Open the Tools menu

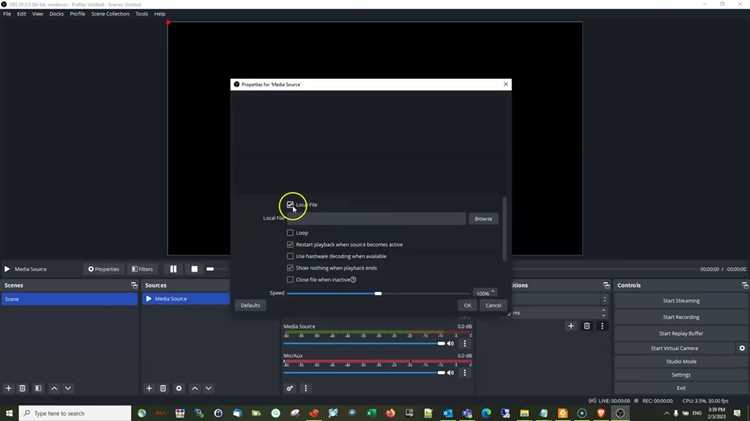point(142,14)
